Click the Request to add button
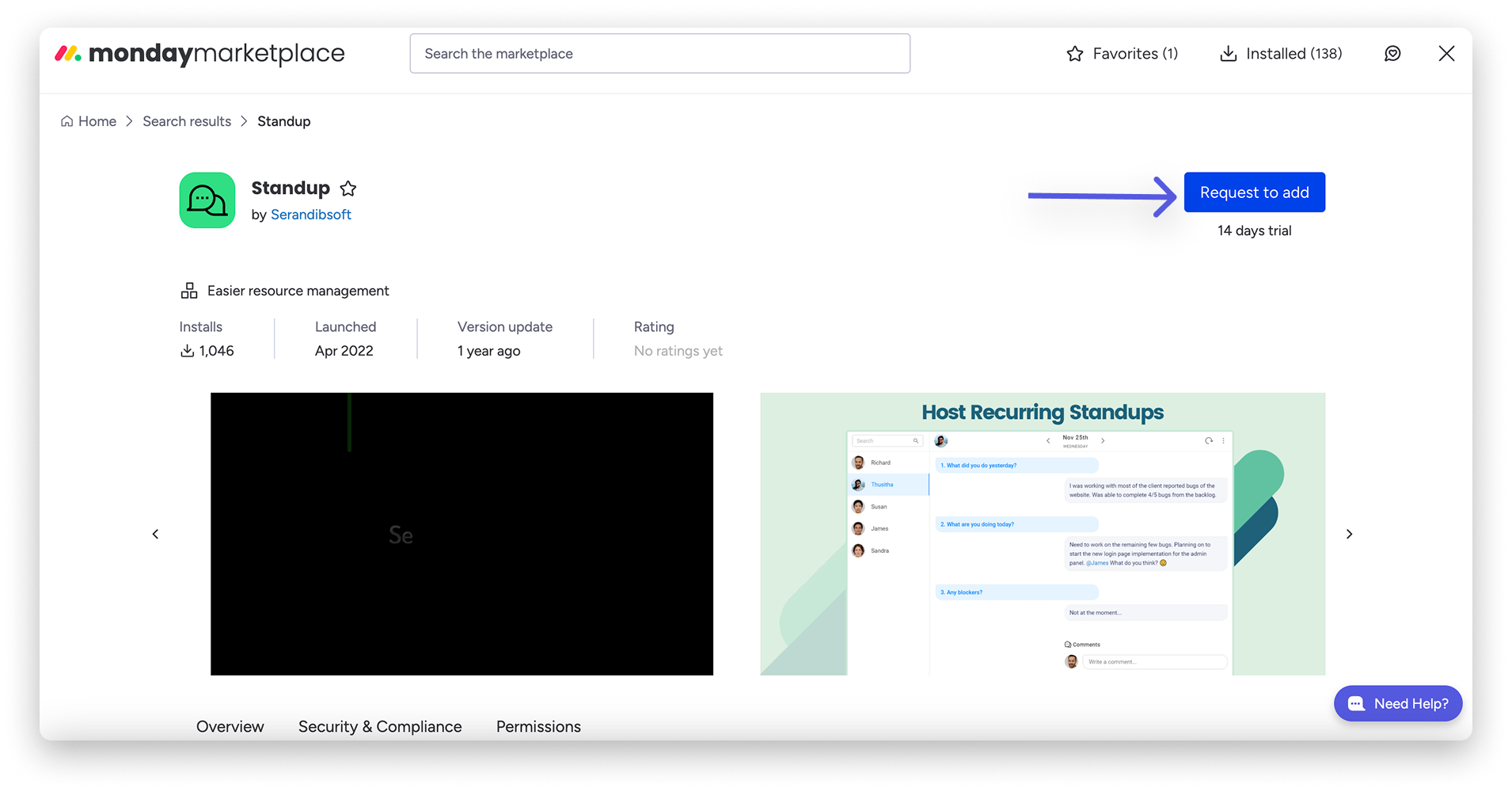Image resolution: width=1512 pixels, height=792 pixels. point(1254,192)
